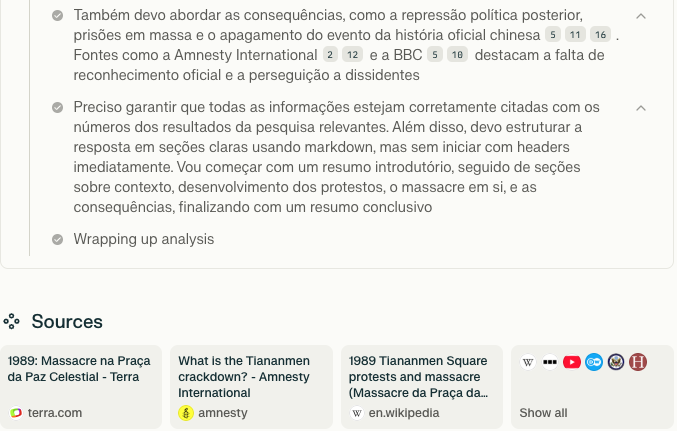The height and width of the screenshot is (431, 677).
Task: Click the yellow Amnesty favicon
Action: point(186,413)
